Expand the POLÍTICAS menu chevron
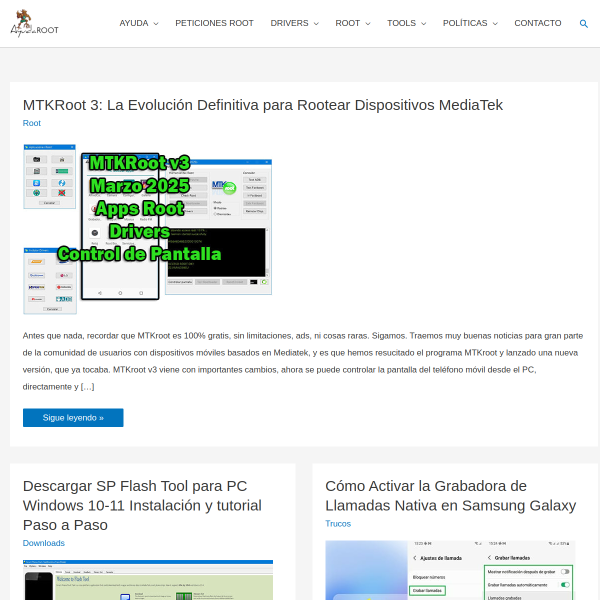 tap(495, 24)
